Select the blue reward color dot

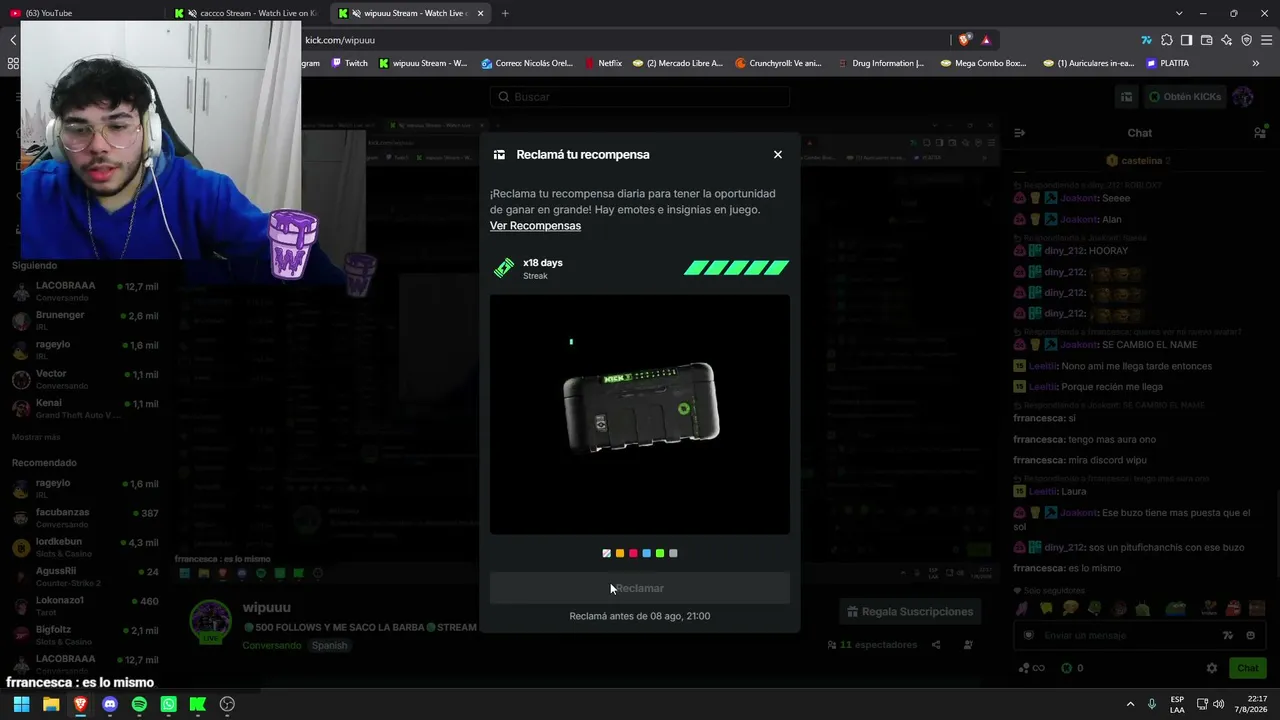coord(646,553)
